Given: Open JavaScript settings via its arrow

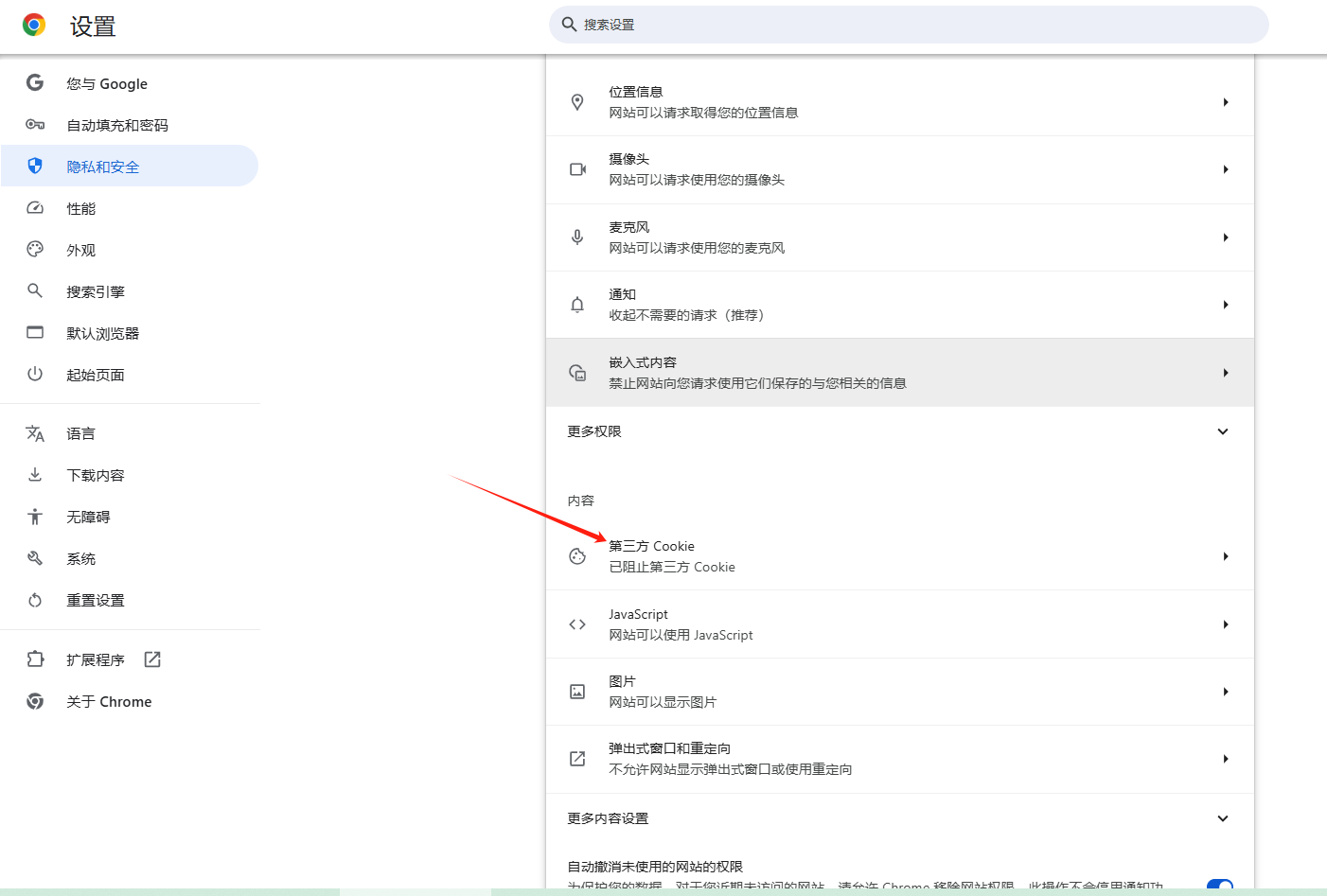Looking at the screenshot, I should [1226, 624].
